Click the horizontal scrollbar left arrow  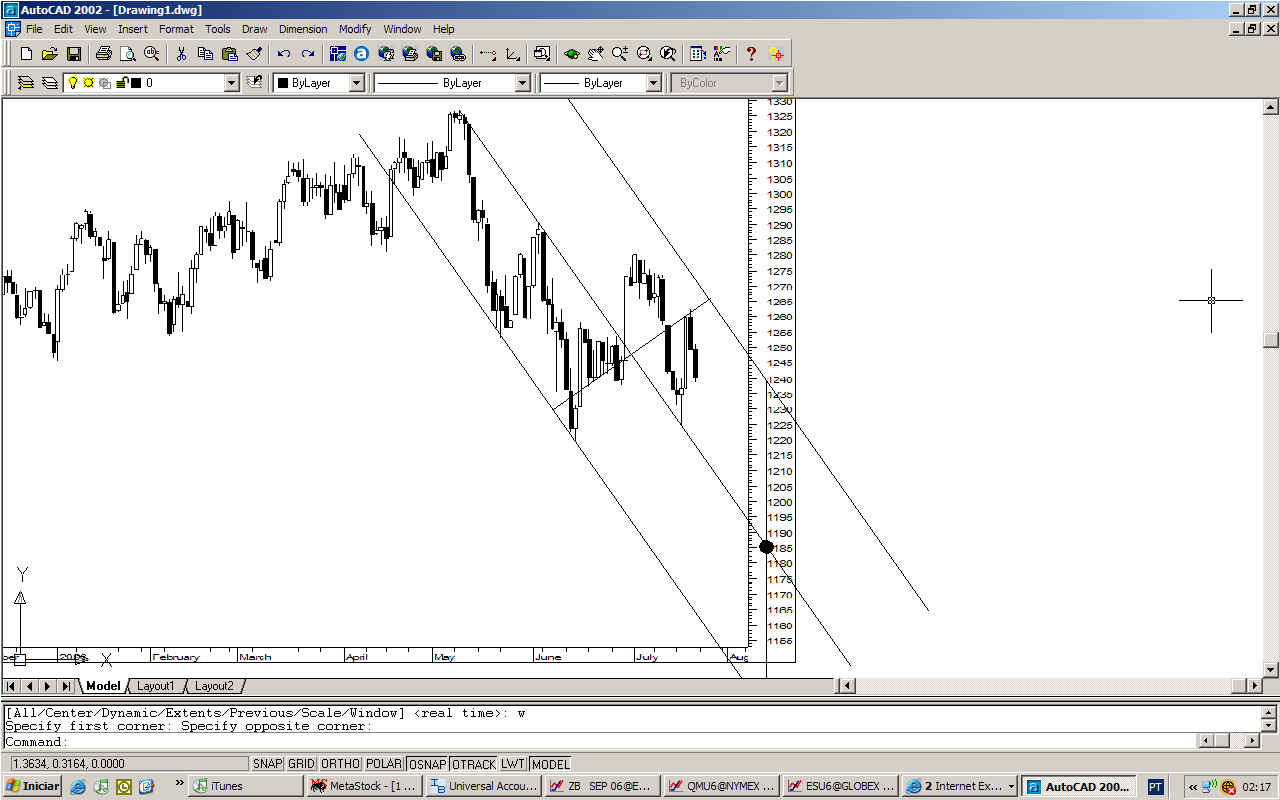(846, 686)
